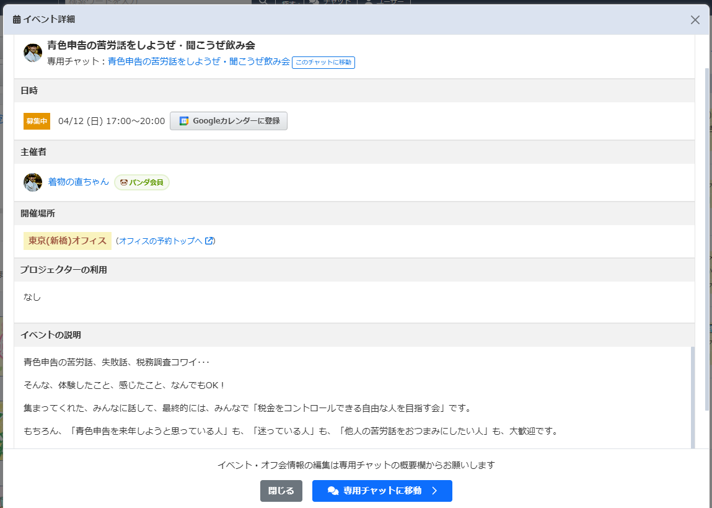
Task: Close the event details dialog with the X
Action: point(695,20)
